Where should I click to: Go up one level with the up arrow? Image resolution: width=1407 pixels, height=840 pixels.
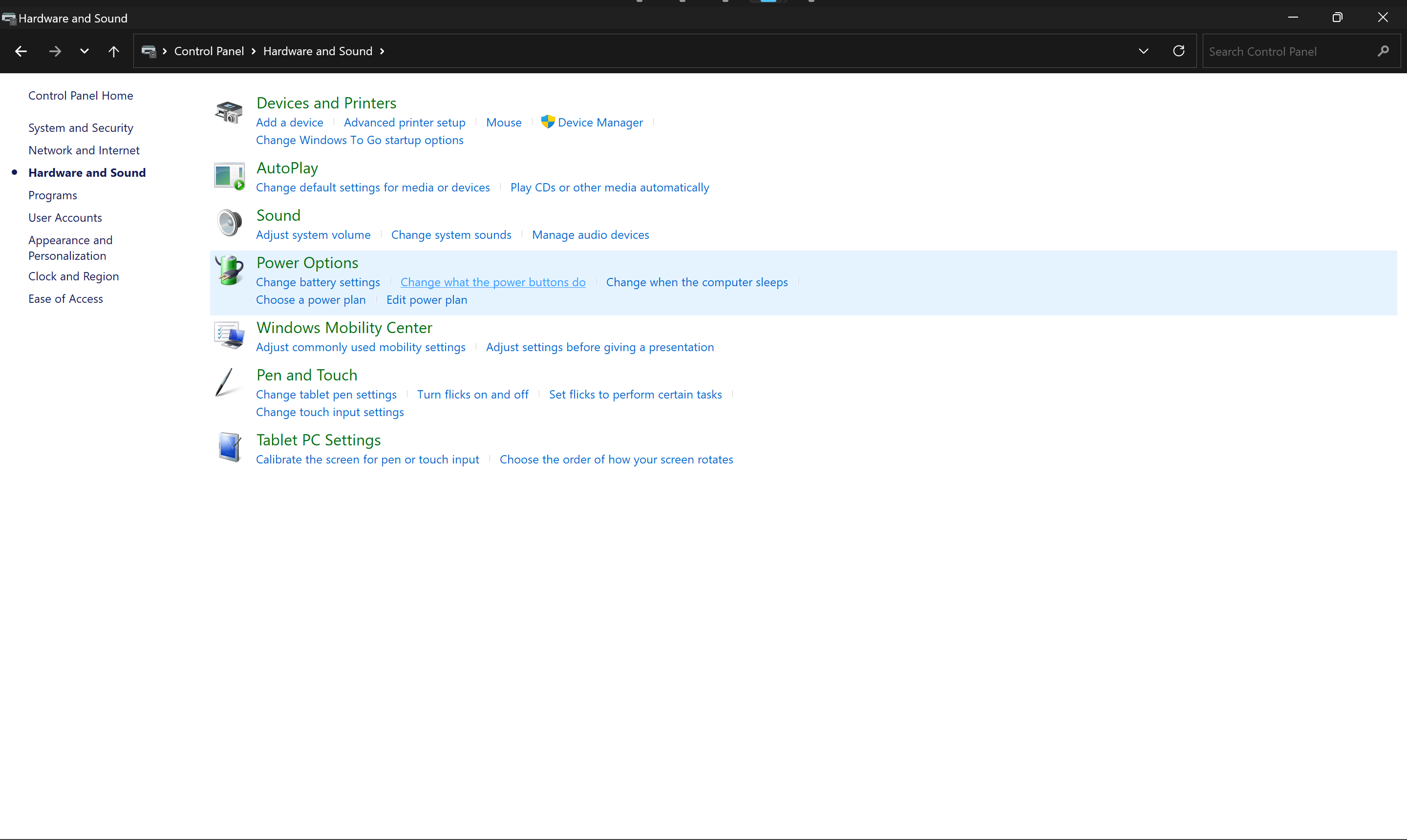[114, 51]
